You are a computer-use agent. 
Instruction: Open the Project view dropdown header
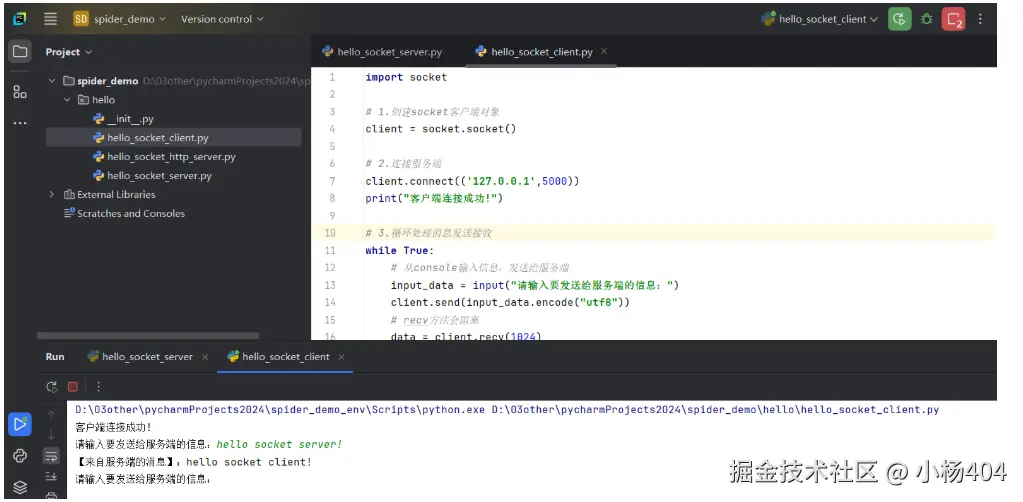69,52
